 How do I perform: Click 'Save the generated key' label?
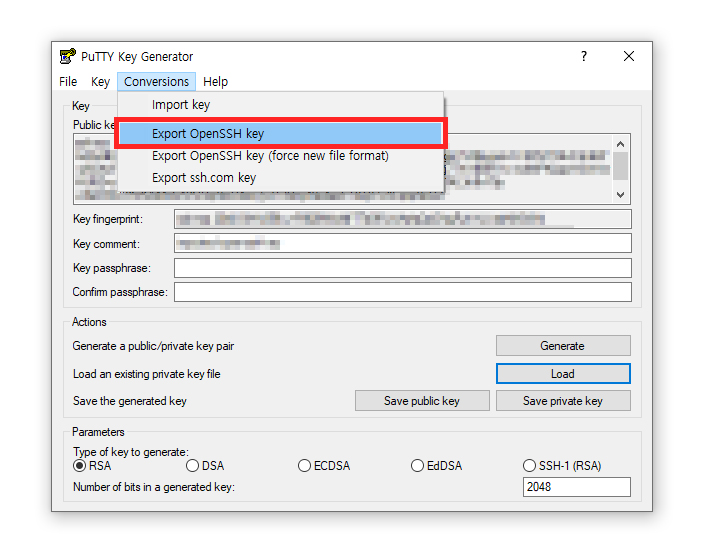pos(130,401)
